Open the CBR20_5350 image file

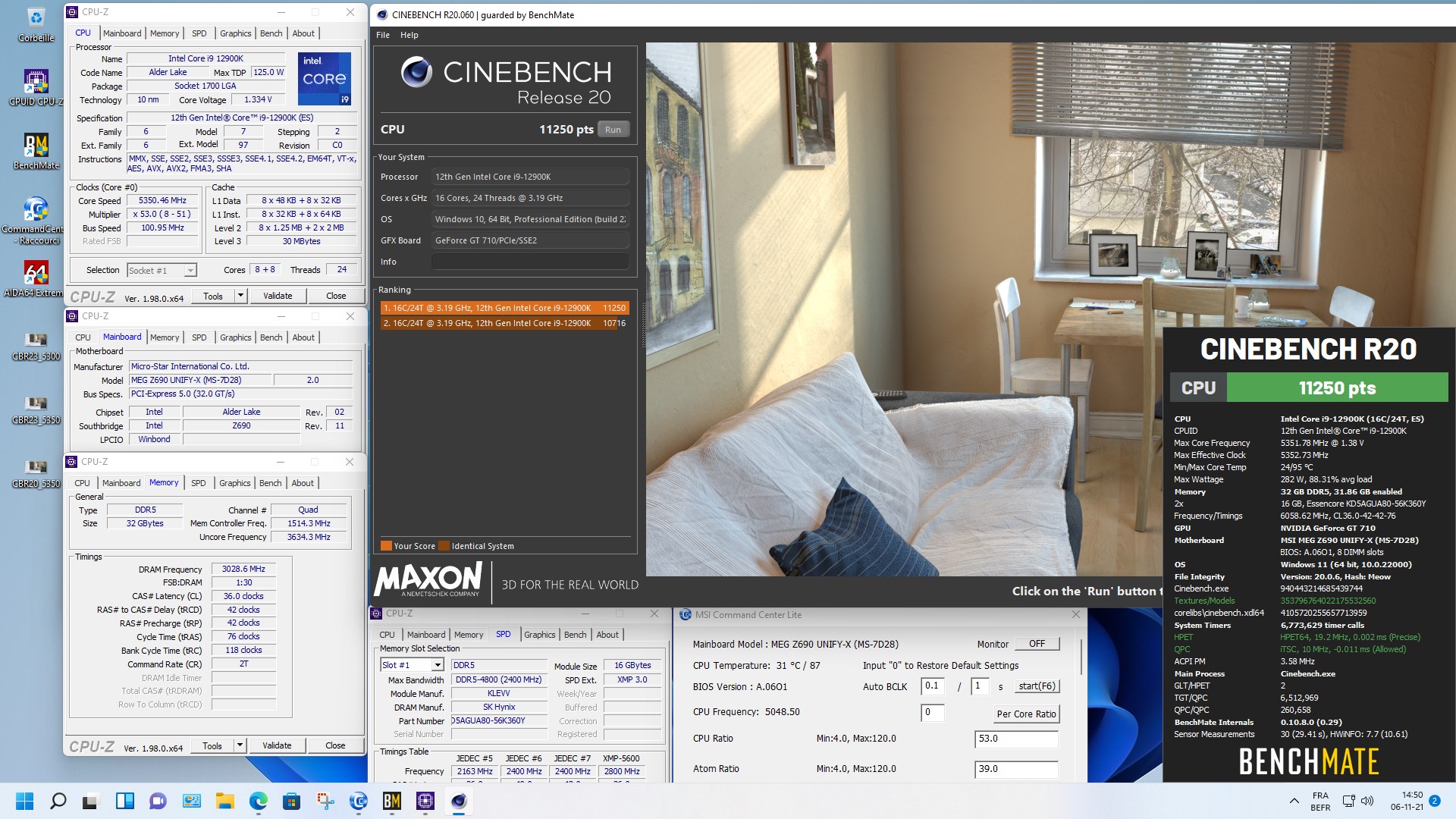[36, 473]
